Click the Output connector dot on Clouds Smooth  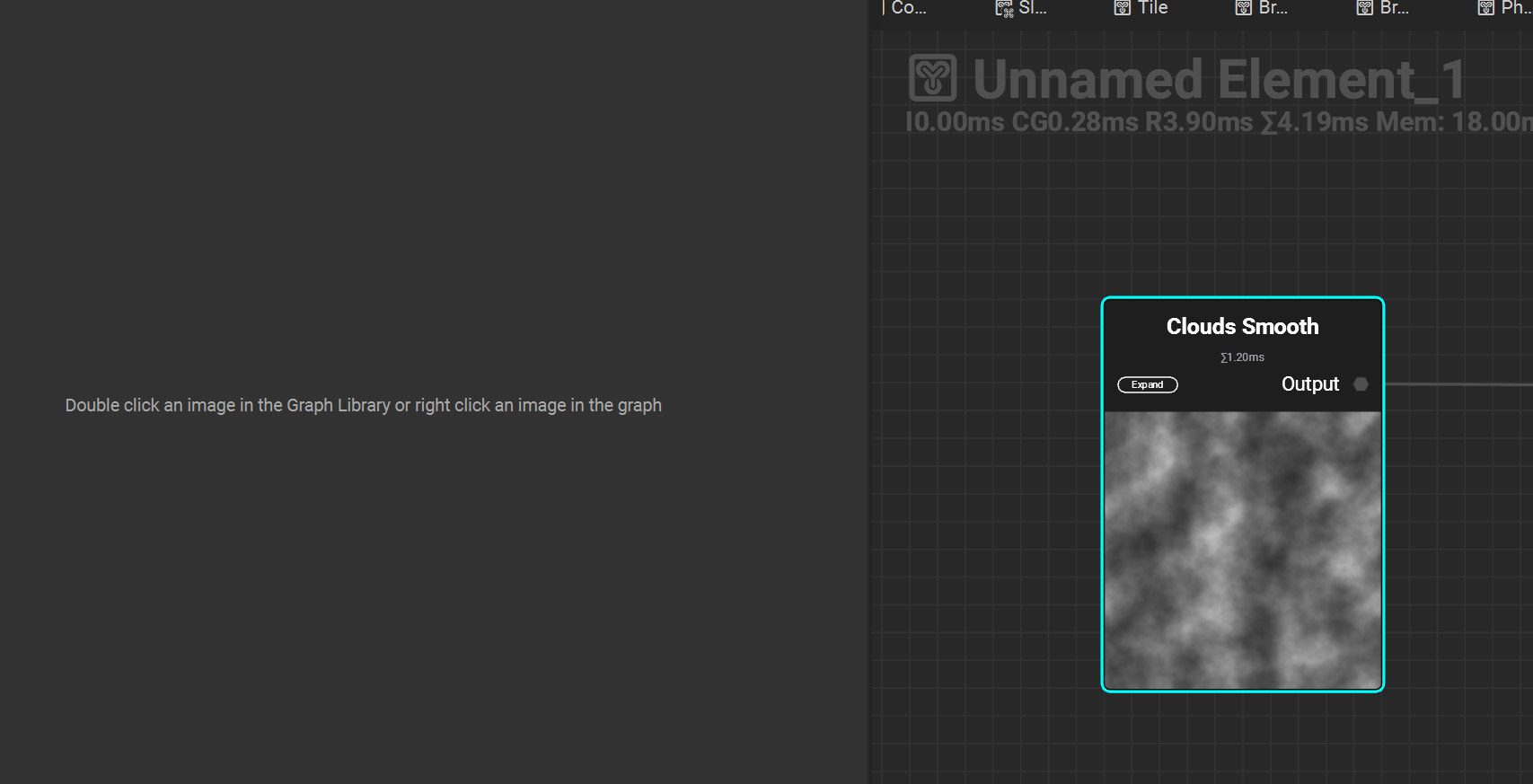pos(1361,384)
